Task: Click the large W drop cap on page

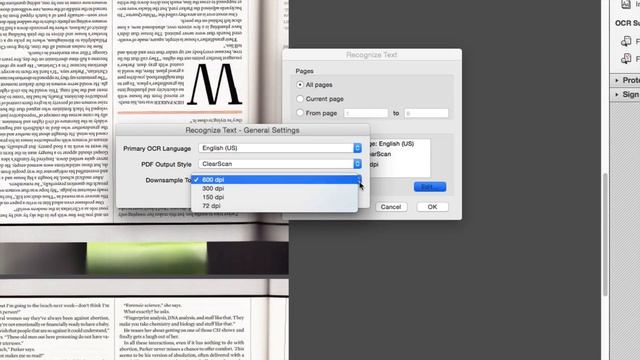Action: (215, 84)
